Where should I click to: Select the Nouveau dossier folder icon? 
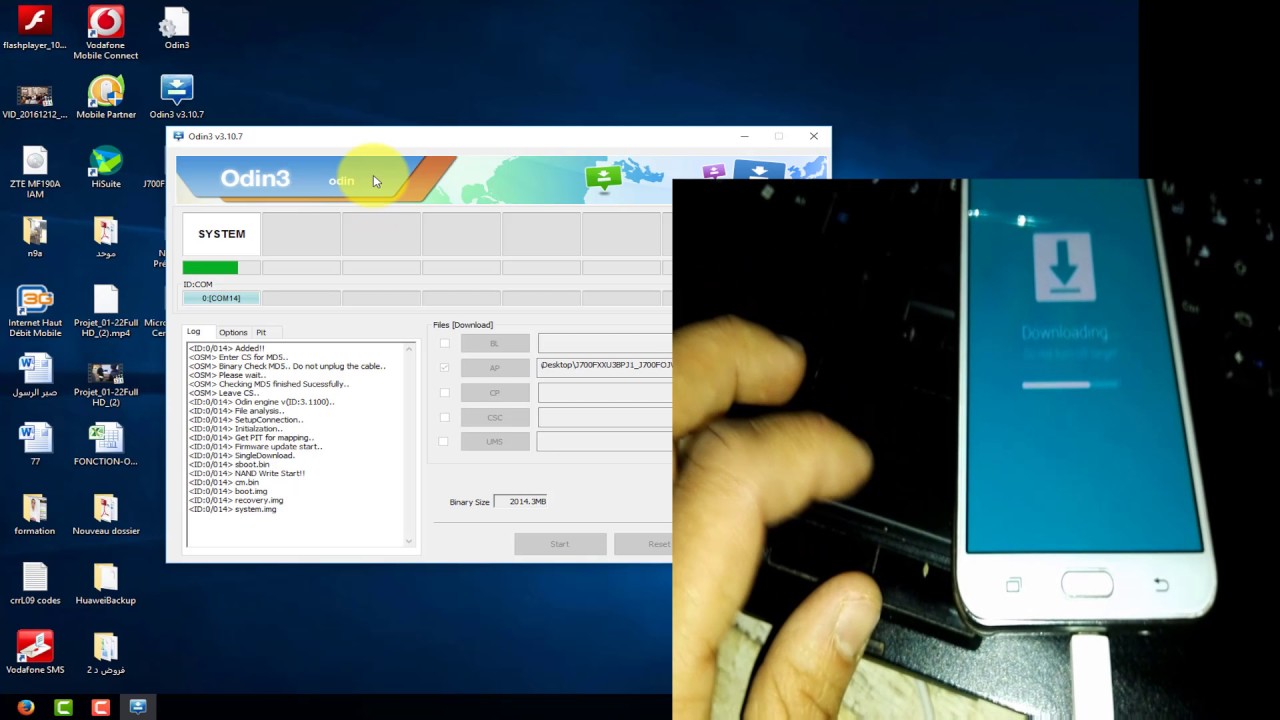(x=105, y=514)
